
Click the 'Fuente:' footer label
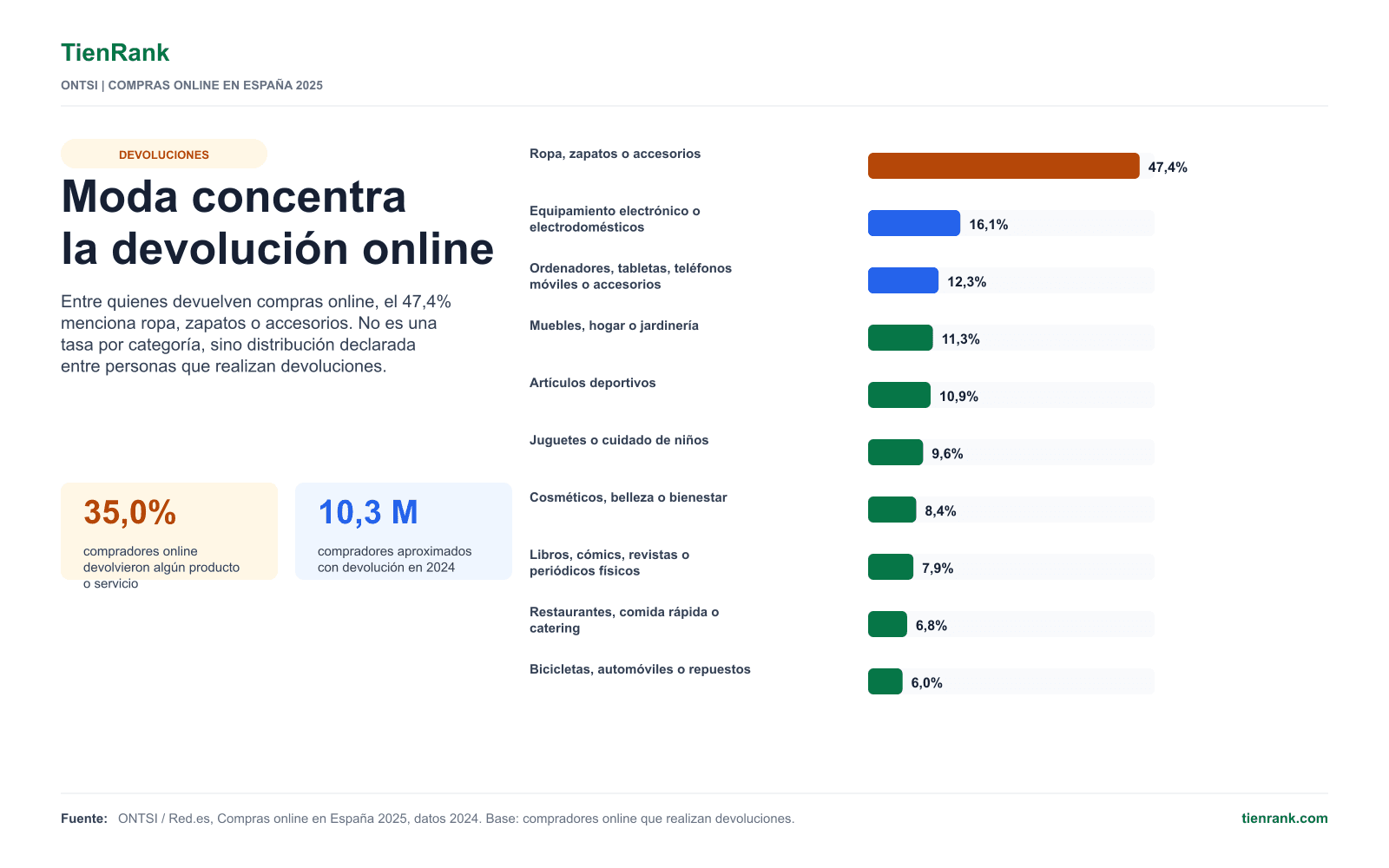click(84, 819)
